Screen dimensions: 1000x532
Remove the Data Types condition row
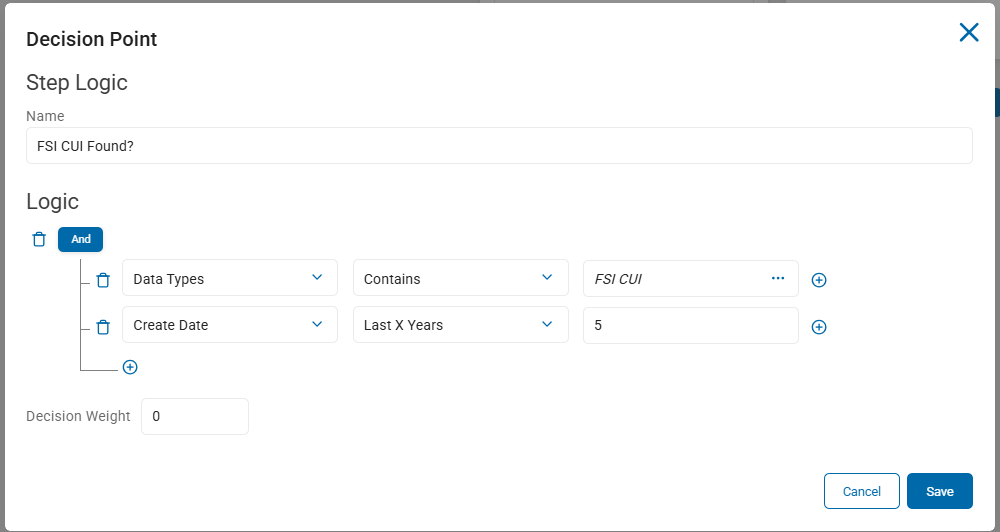[x=103, y=280]
